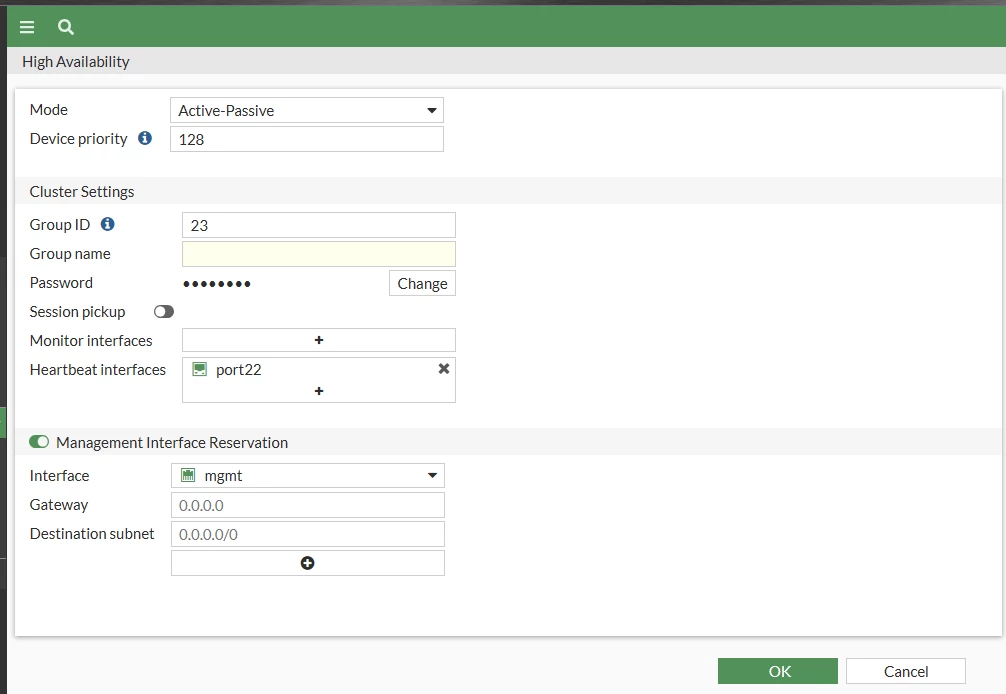This screenshot has width=1006, height=694.
Task: Click the mgmt interface icon
Action: pos(188,475)
